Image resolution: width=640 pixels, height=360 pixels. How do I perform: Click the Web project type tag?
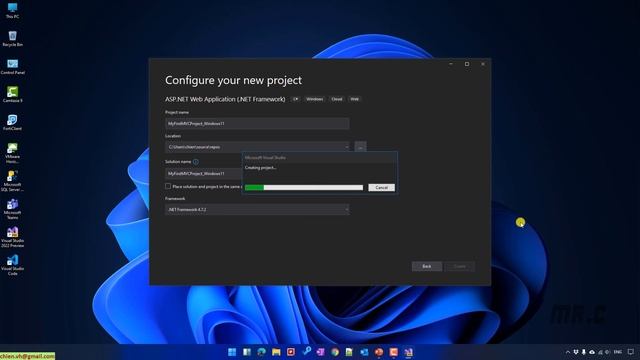tap(354, 99)
